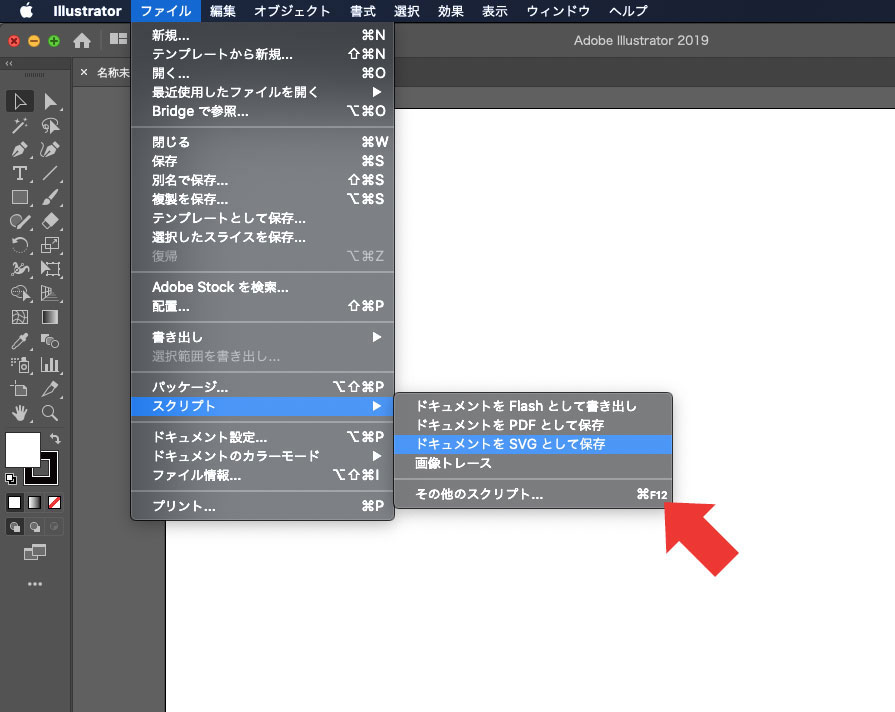Select the Rotate tool
This screenshot has height=712, width=895.
20,245
